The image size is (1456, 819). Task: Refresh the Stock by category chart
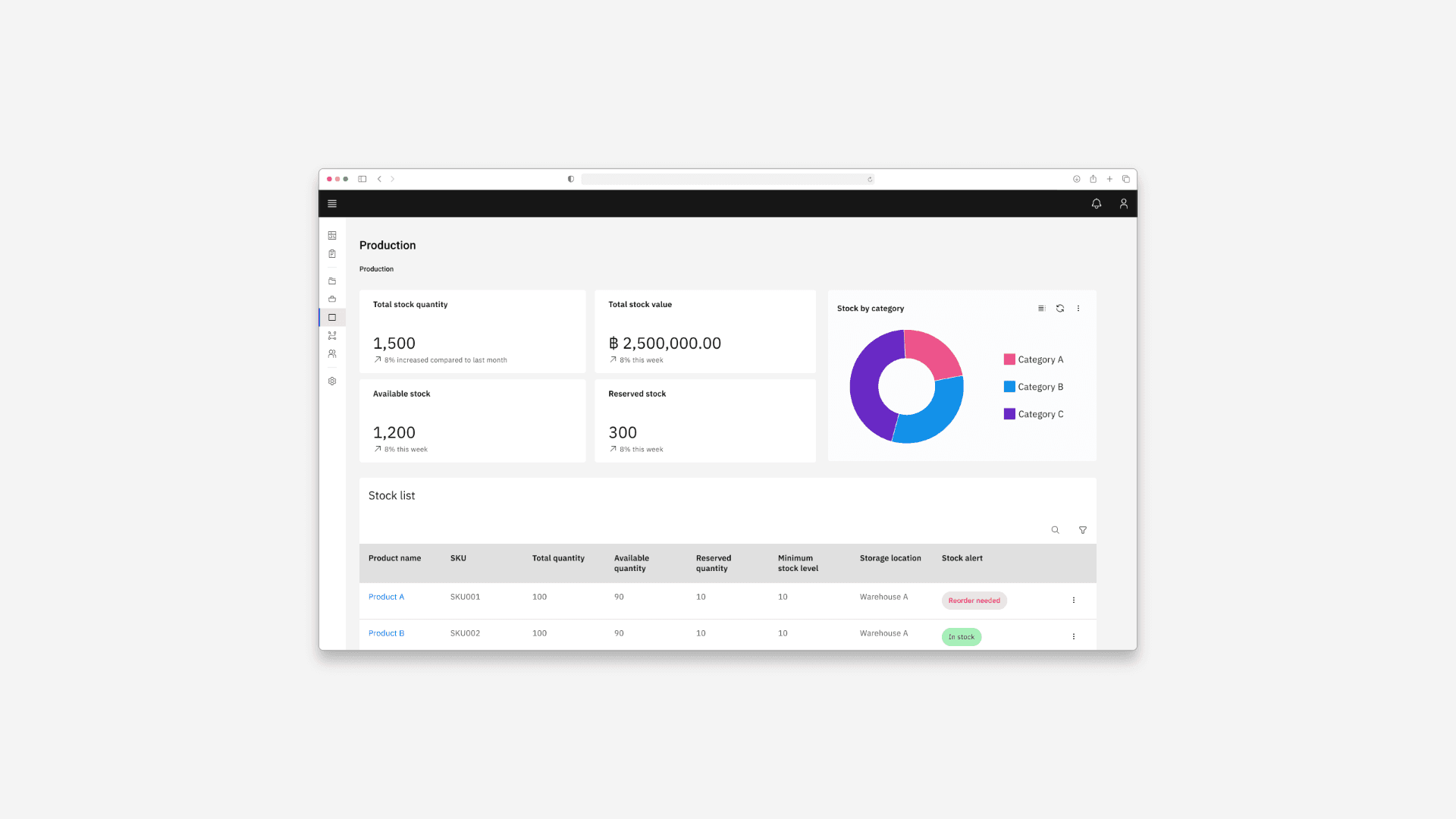[x=1060, y=309]
